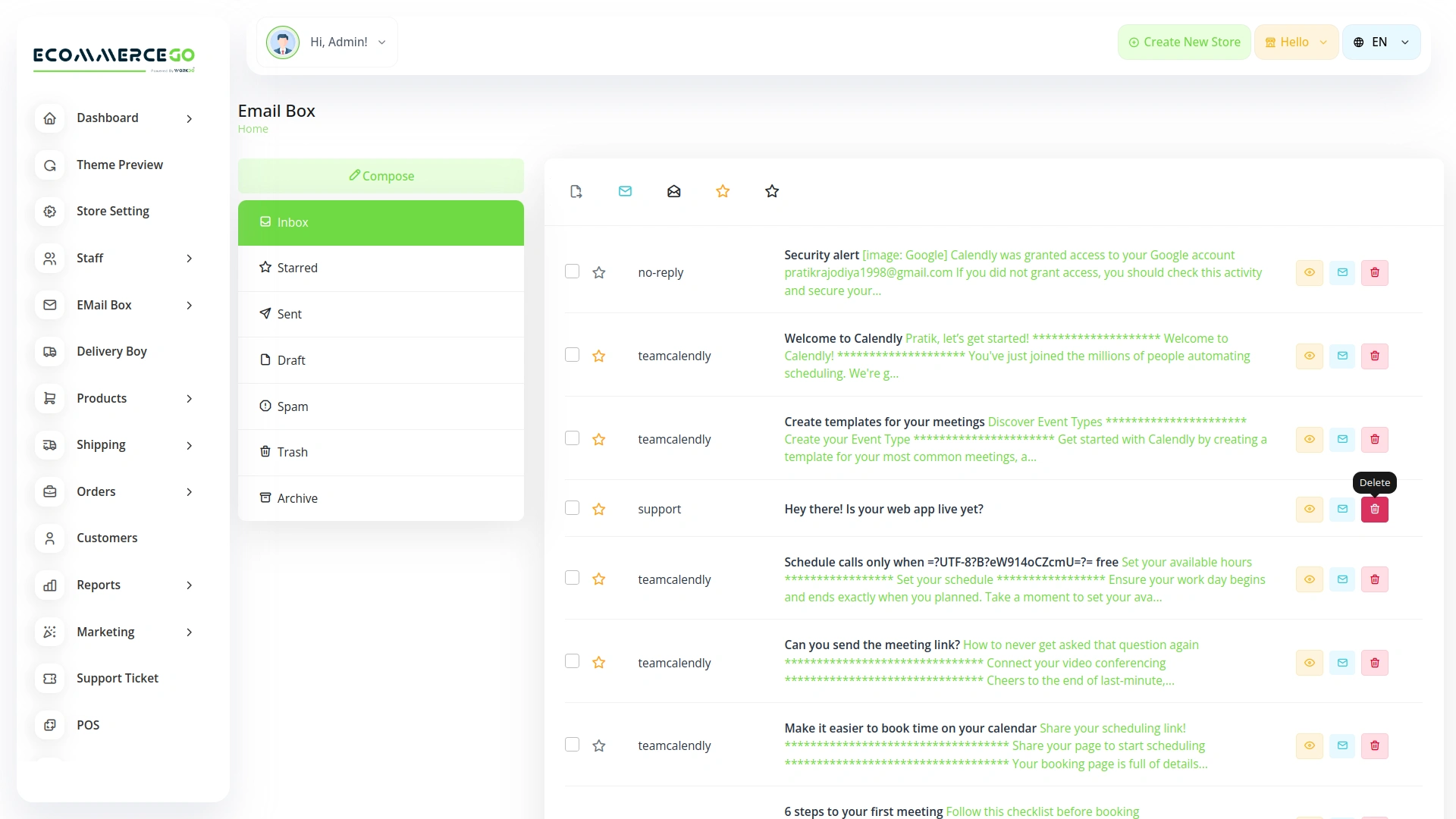Tick the checkbox beside the support email
Screen dimensions: 1456x819
coord(572,507)
